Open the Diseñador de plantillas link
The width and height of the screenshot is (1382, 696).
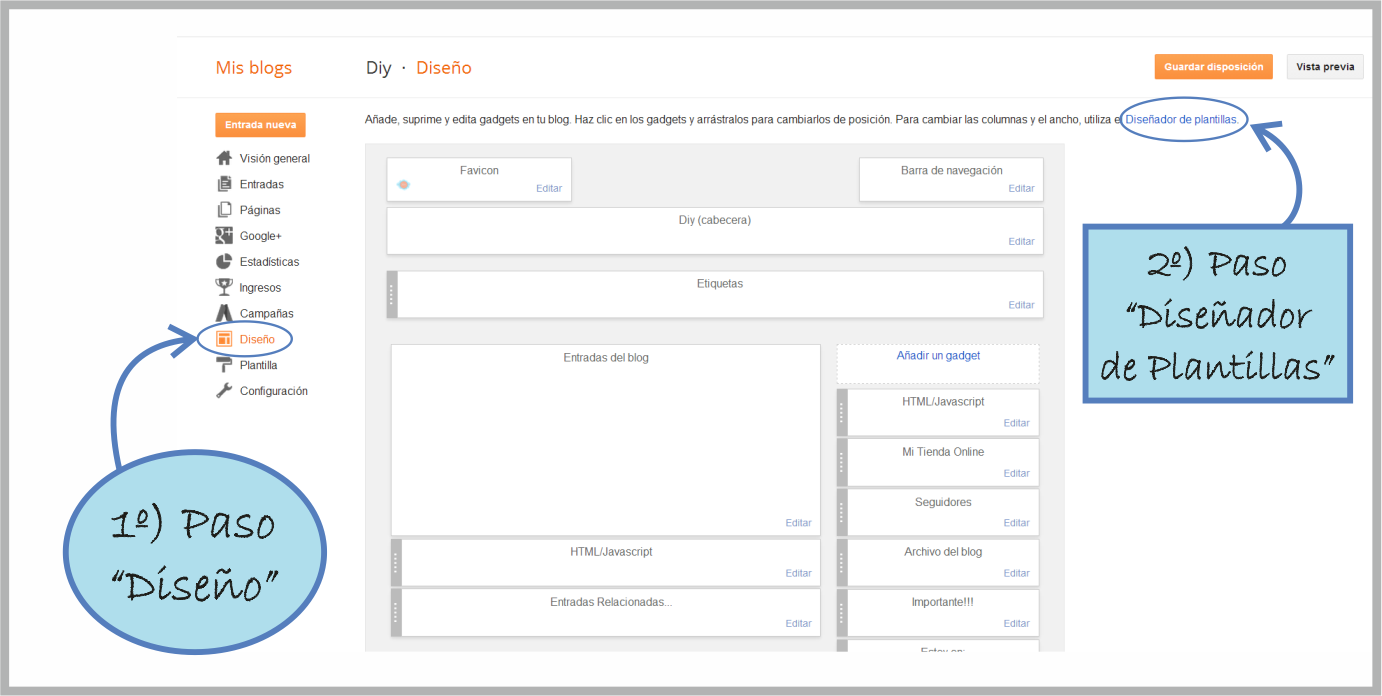(x=1182, y=119)
